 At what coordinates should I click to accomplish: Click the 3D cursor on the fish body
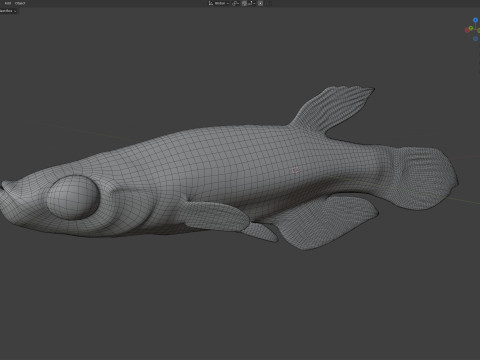click(295, 170)
